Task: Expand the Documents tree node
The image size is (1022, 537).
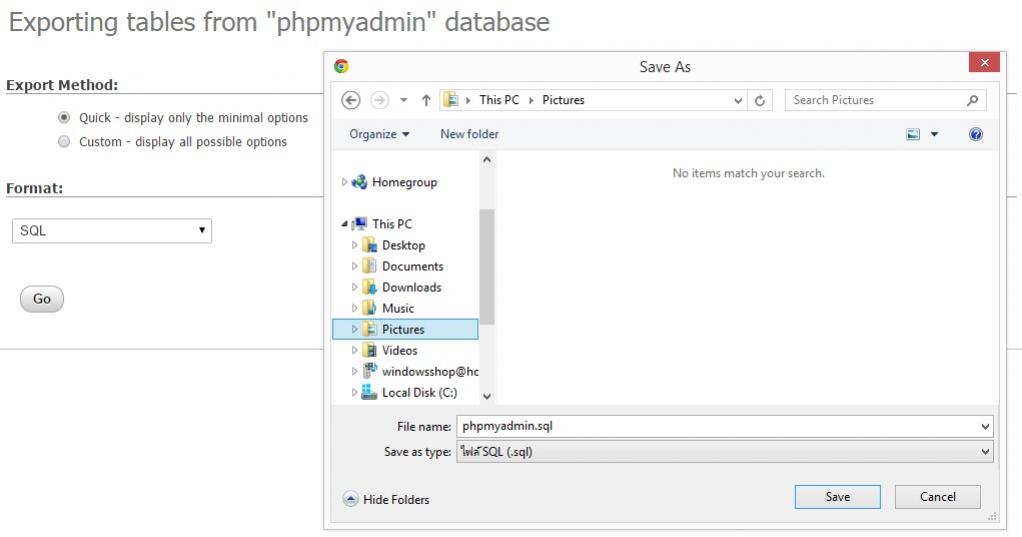Action: click(354, 266)
